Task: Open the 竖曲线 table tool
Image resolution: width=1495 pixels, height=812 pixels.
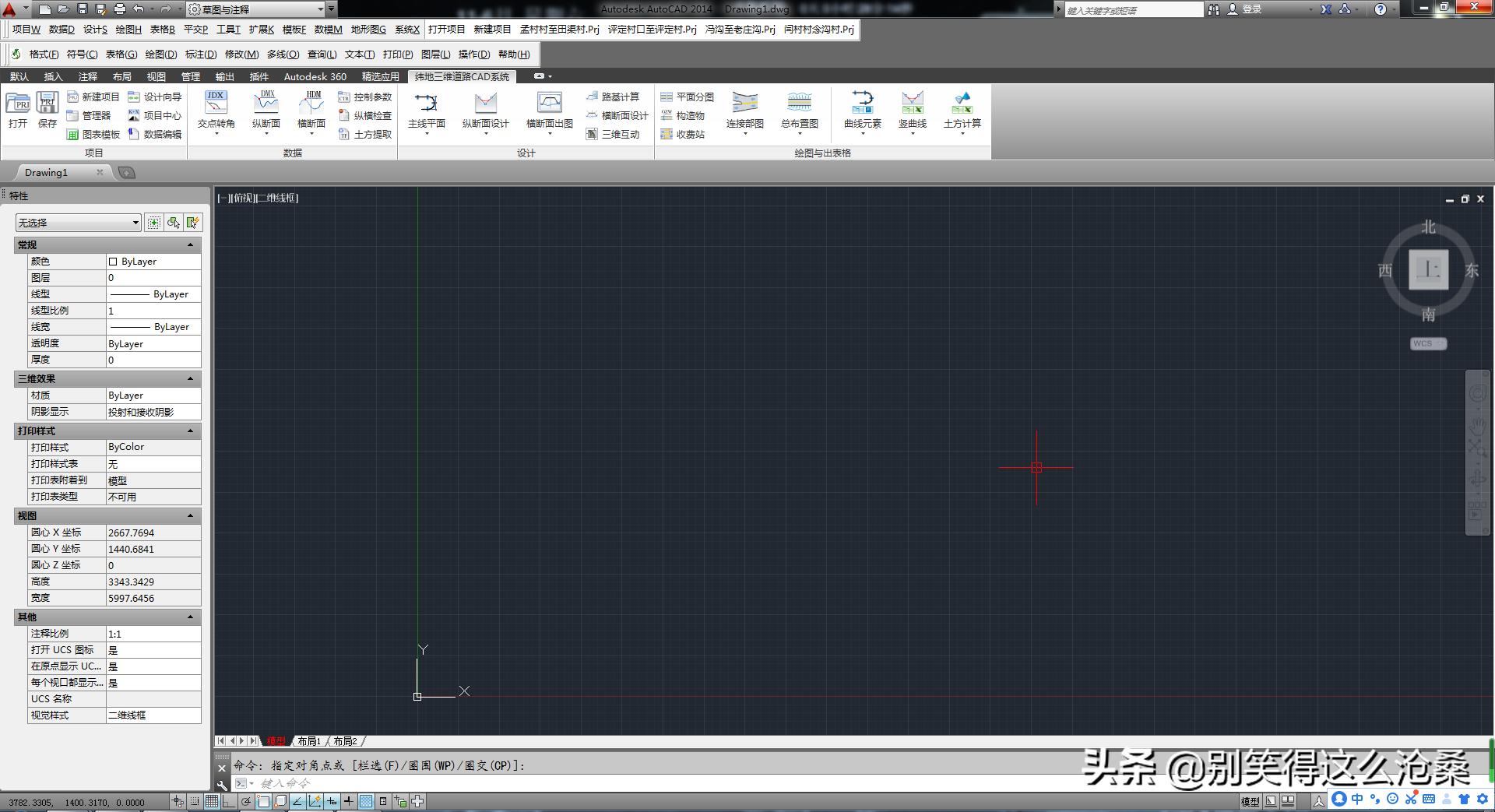Action: [x=913, y=113]
